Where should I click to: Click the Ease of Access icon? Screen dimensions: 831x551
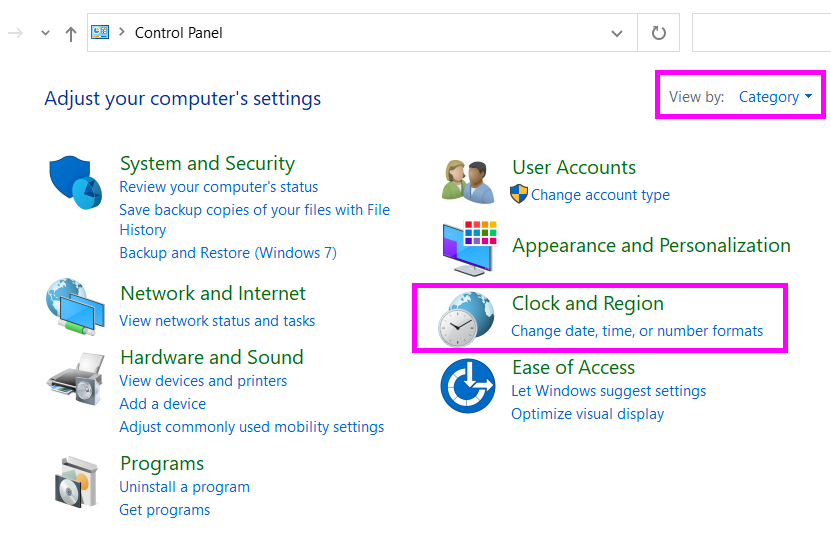468,386
